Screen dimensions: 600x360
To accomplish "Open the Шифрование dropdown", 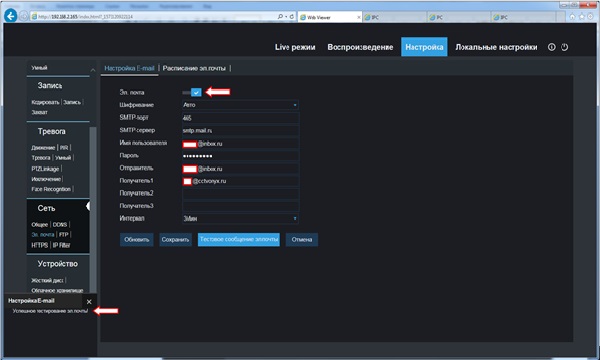I will tap(240, 105).
